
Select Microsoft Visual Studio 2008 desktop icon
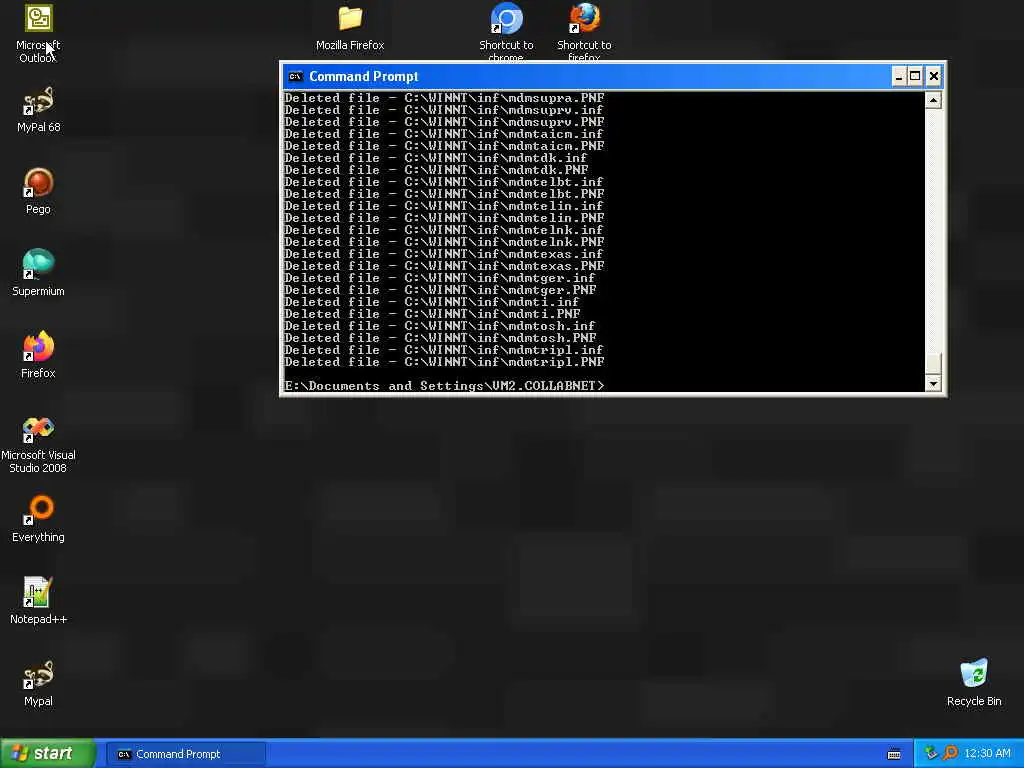pyautogui.click(x=38, y=444)
